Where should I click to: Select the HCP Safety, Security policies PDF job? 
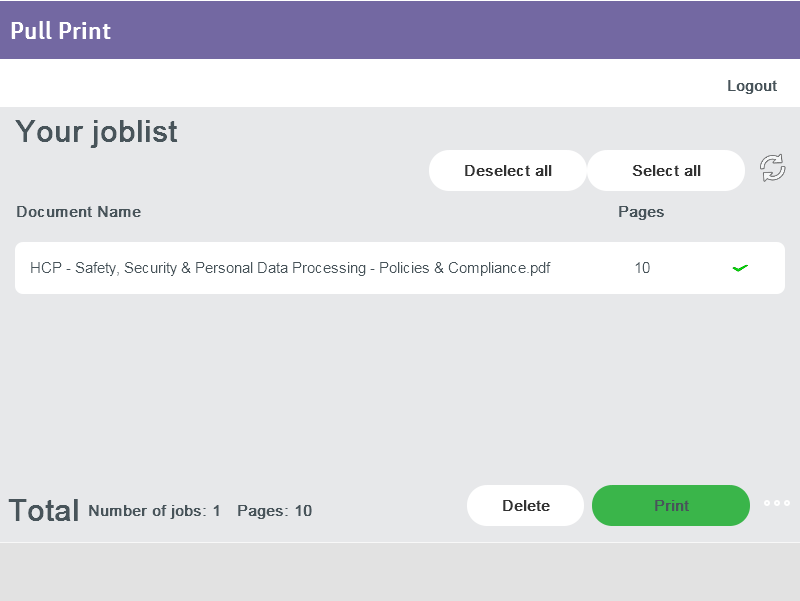[290, 268]
